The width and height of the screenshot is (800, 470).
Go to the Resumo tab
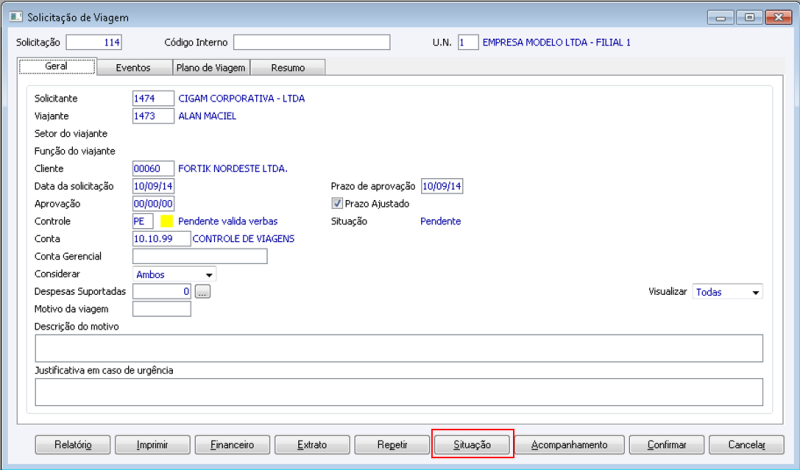click(x=288, y=67)
